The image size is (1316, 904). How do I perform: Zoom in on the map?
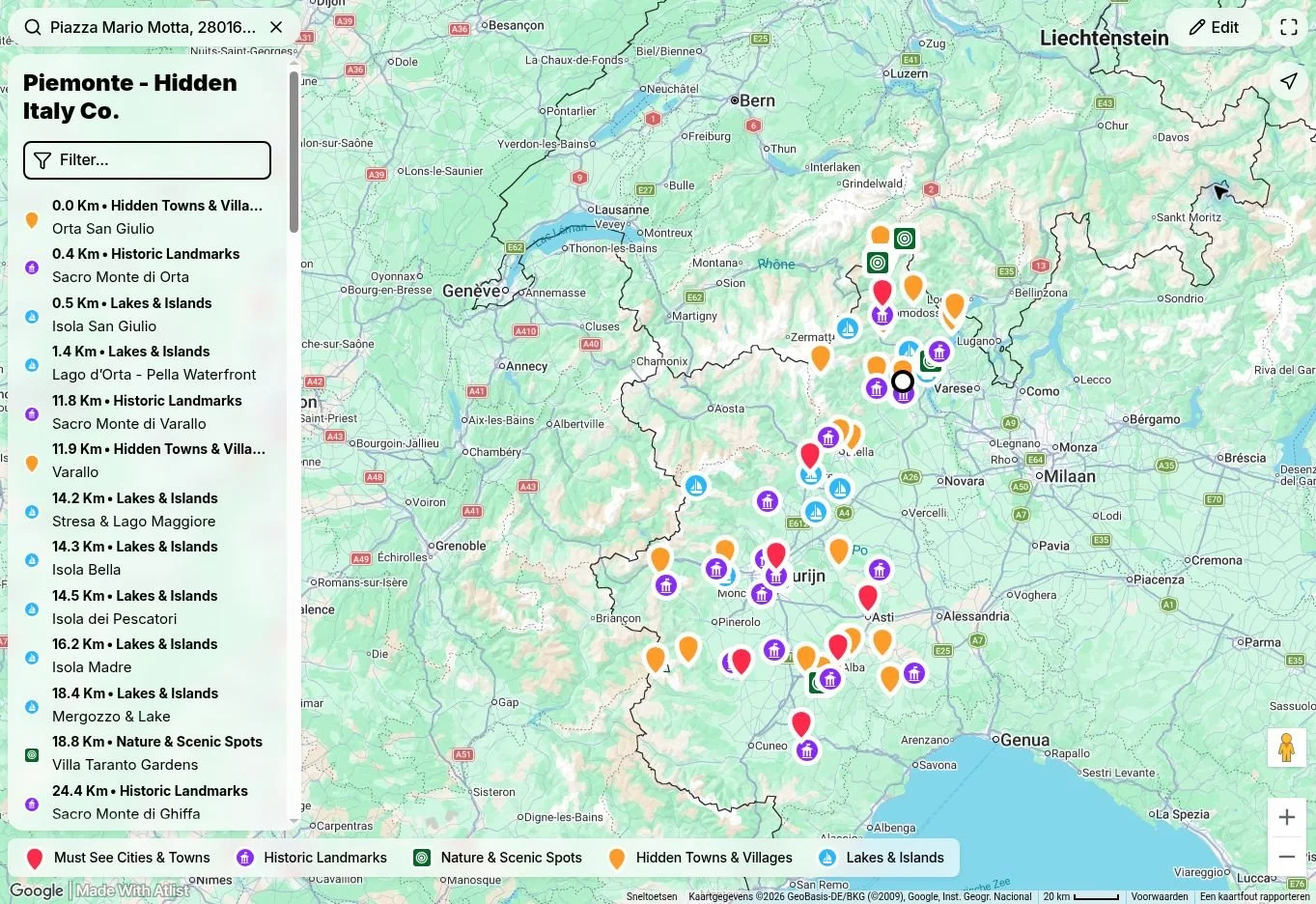pos(1287,818)
